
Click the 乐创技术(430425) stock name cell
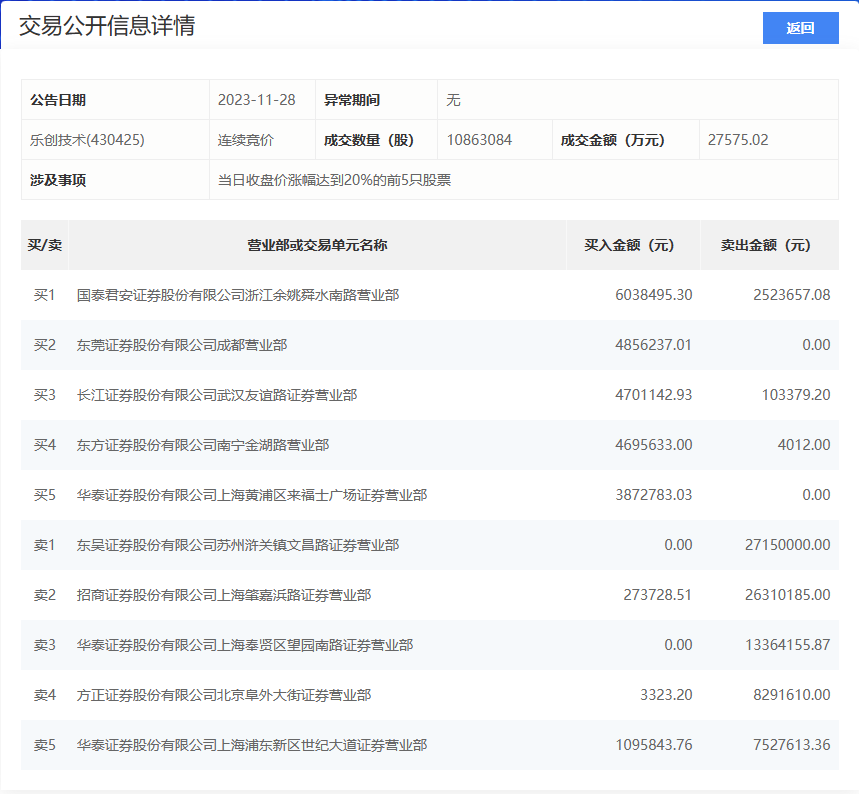tap(88, 140)
